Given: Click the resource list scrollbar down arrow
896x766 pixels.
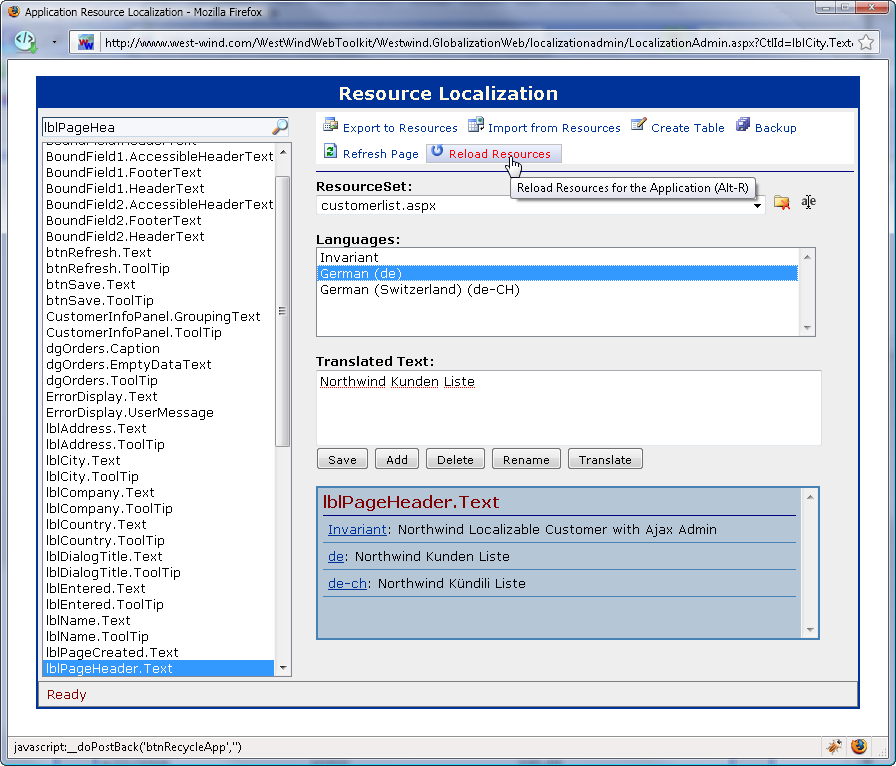Looking at the screenshot, I should pyautogui.click(x=283, y=668).
